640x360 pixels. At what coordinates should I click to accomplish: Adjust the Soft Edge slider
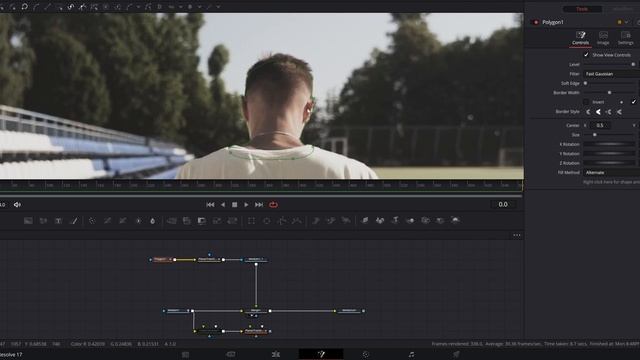point(609,83)
